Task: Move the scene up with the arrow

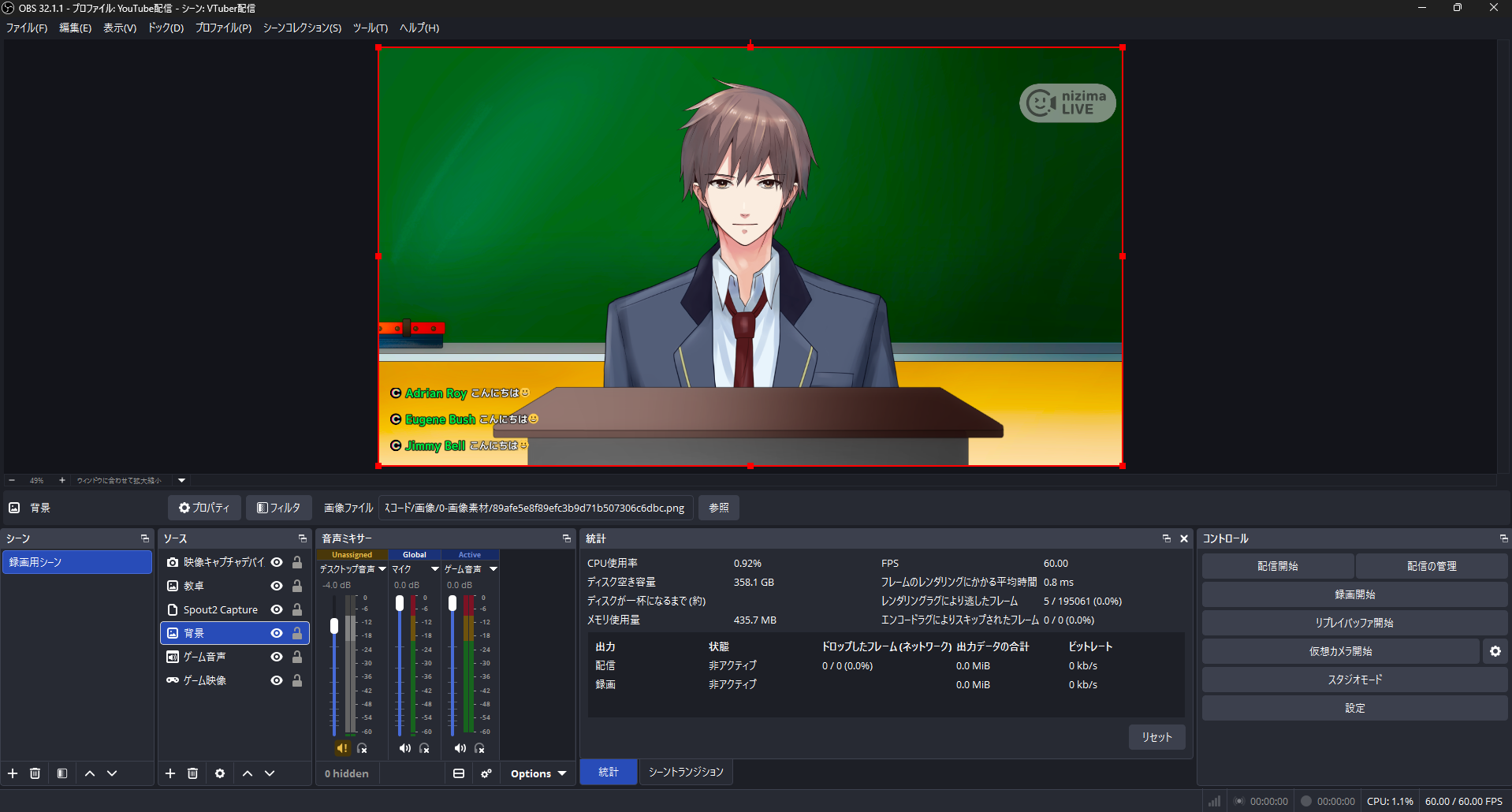Action: click(90, 773)
